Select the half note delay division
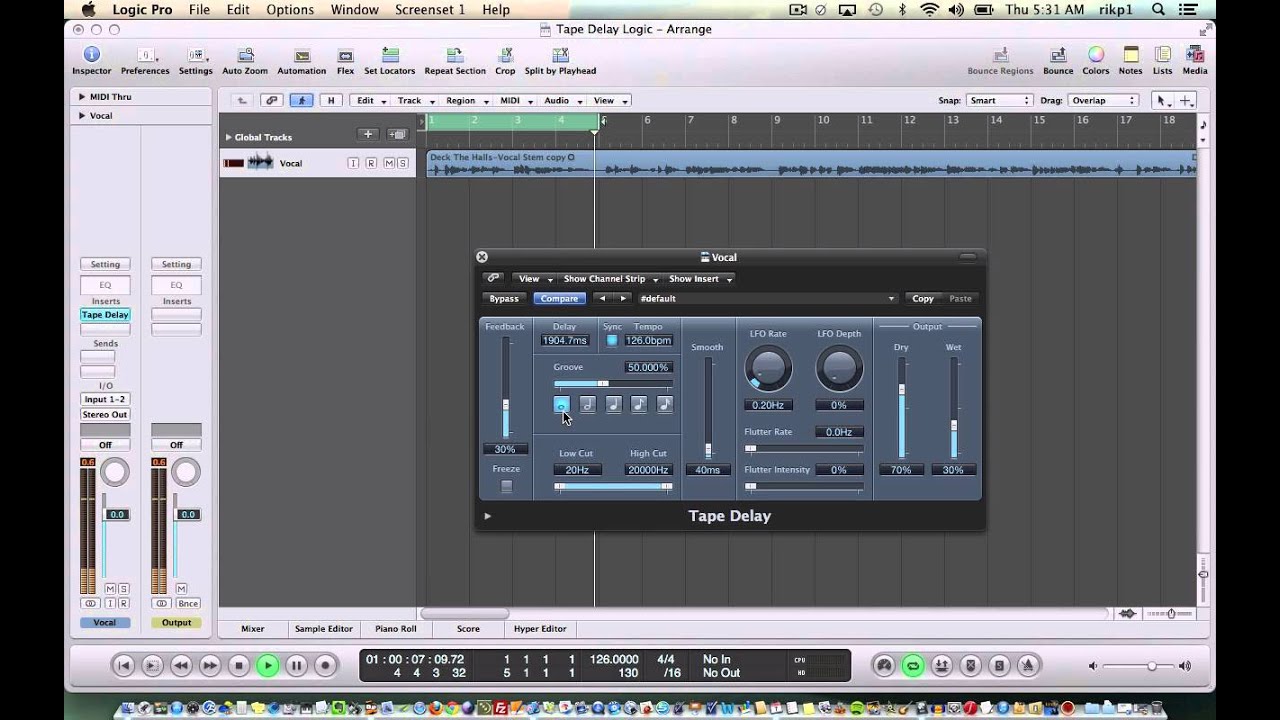 [x=588, y=404]
